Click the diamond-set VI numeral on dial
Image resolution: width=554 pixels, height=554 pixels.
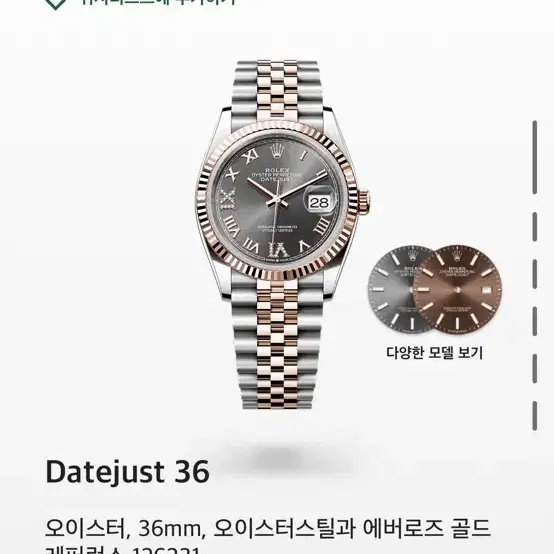[278, 249]
